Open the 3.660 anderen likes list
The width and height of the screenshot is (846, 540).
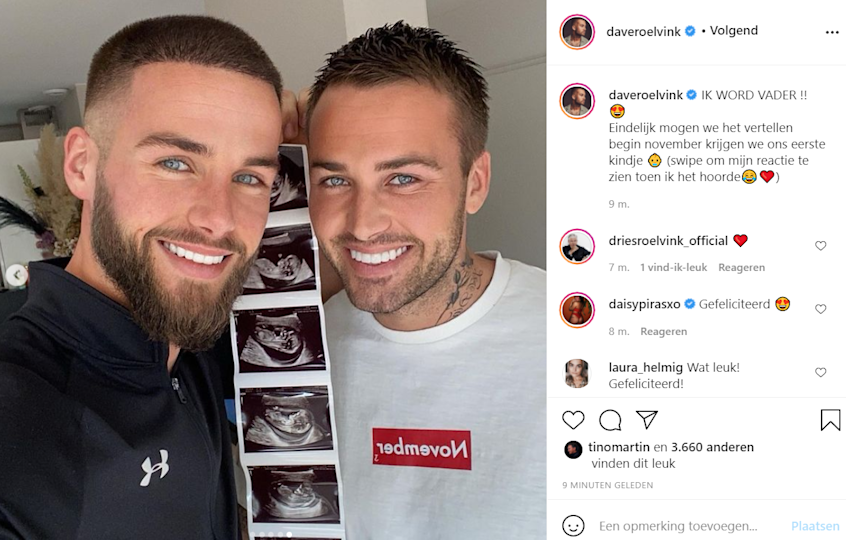click(712, 447)
